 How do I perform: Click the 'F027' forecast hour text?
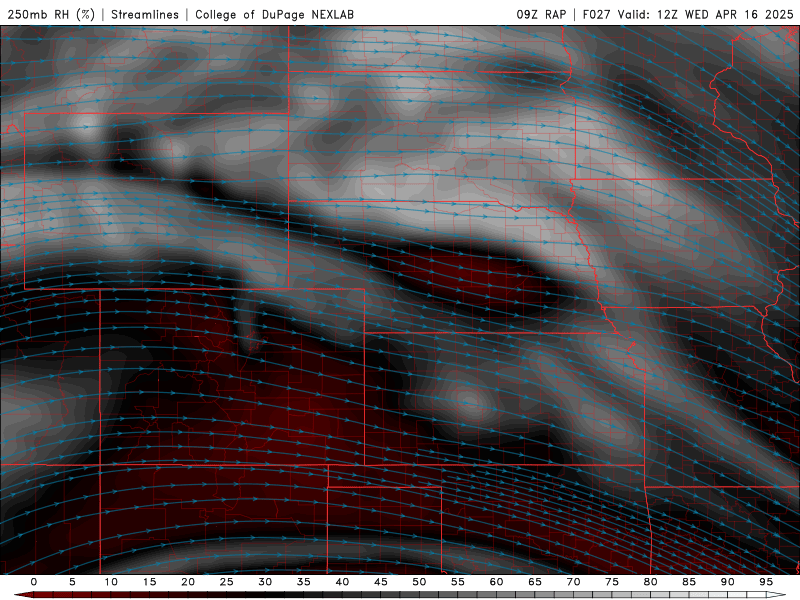596,14
